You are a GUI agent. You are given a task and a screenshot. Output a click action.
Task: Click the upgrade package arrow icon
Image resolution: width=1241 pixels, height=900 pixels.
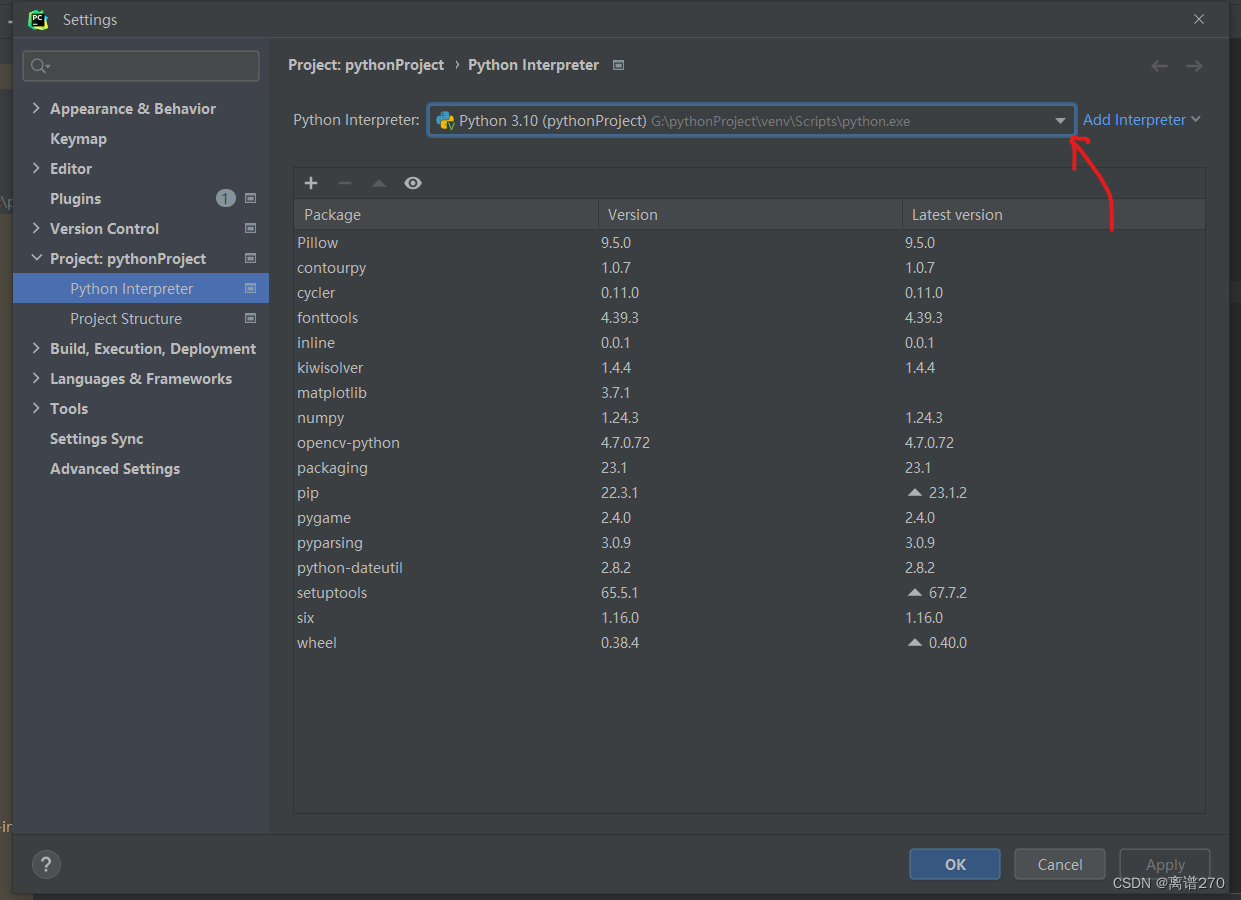click(379, 183)
